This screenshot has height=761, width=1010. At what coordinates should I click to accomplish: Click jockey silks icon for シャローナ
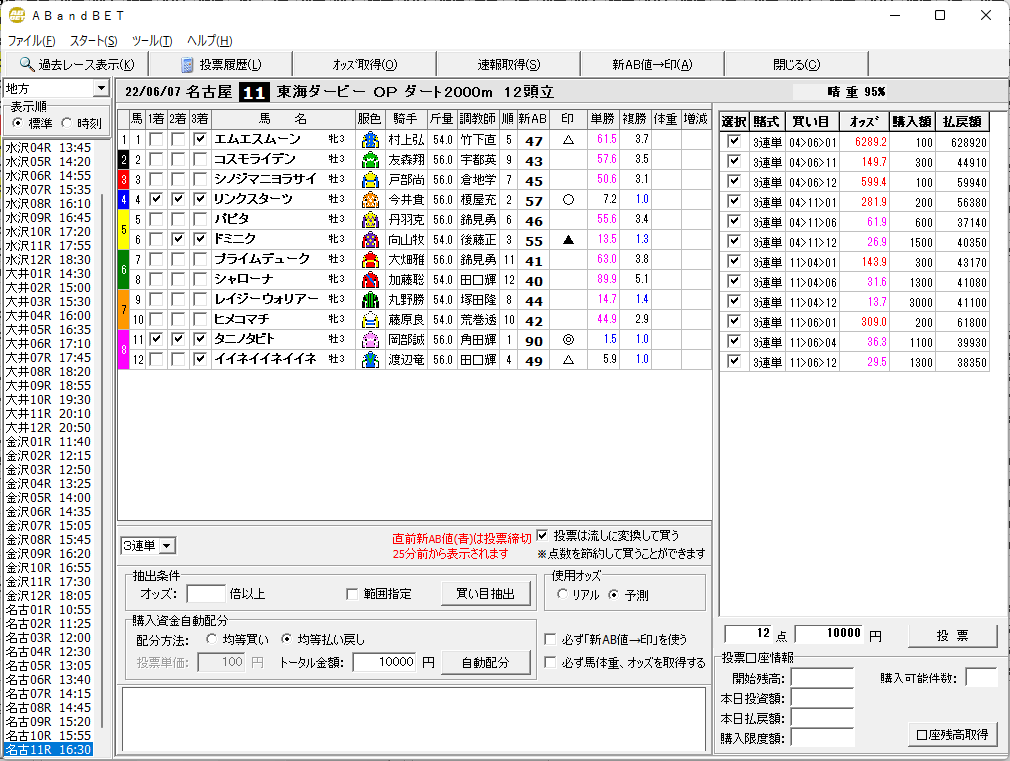coord(370,279)
